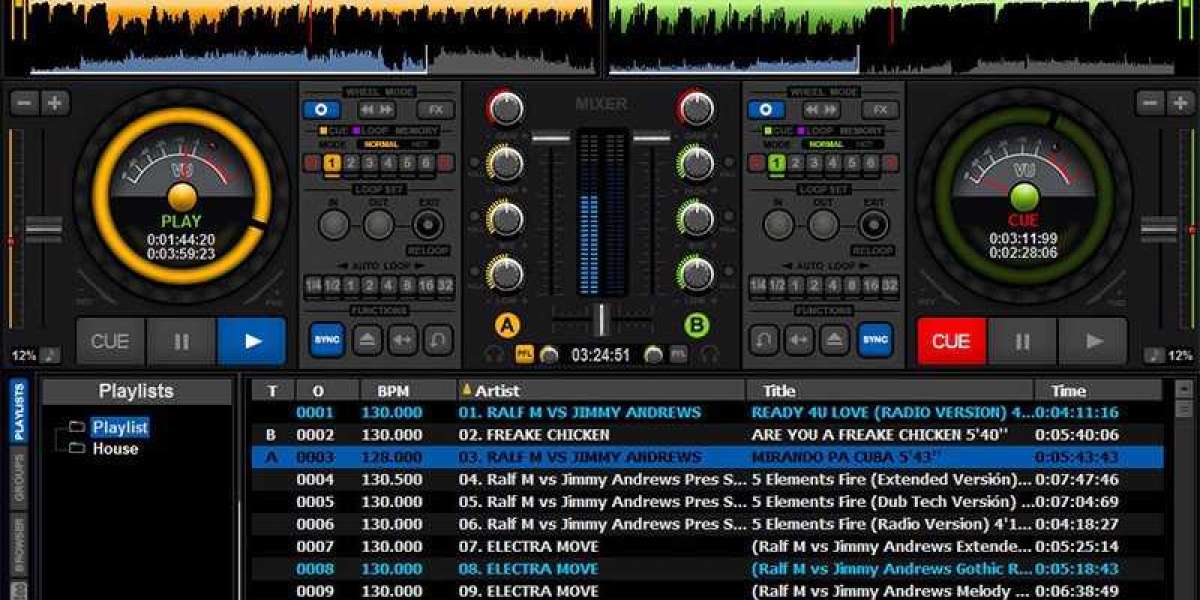Enable vinyl wheel mode on deck A
This screenshot has height=600, width=1200.
pos(322,109)
